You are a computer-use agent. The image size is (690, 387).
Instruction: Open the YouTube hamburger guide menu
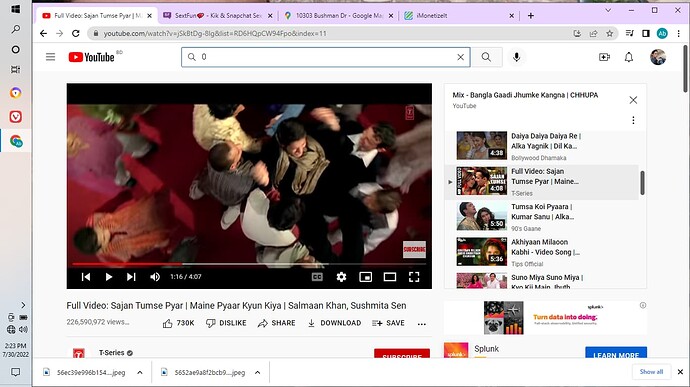point(51,57)
